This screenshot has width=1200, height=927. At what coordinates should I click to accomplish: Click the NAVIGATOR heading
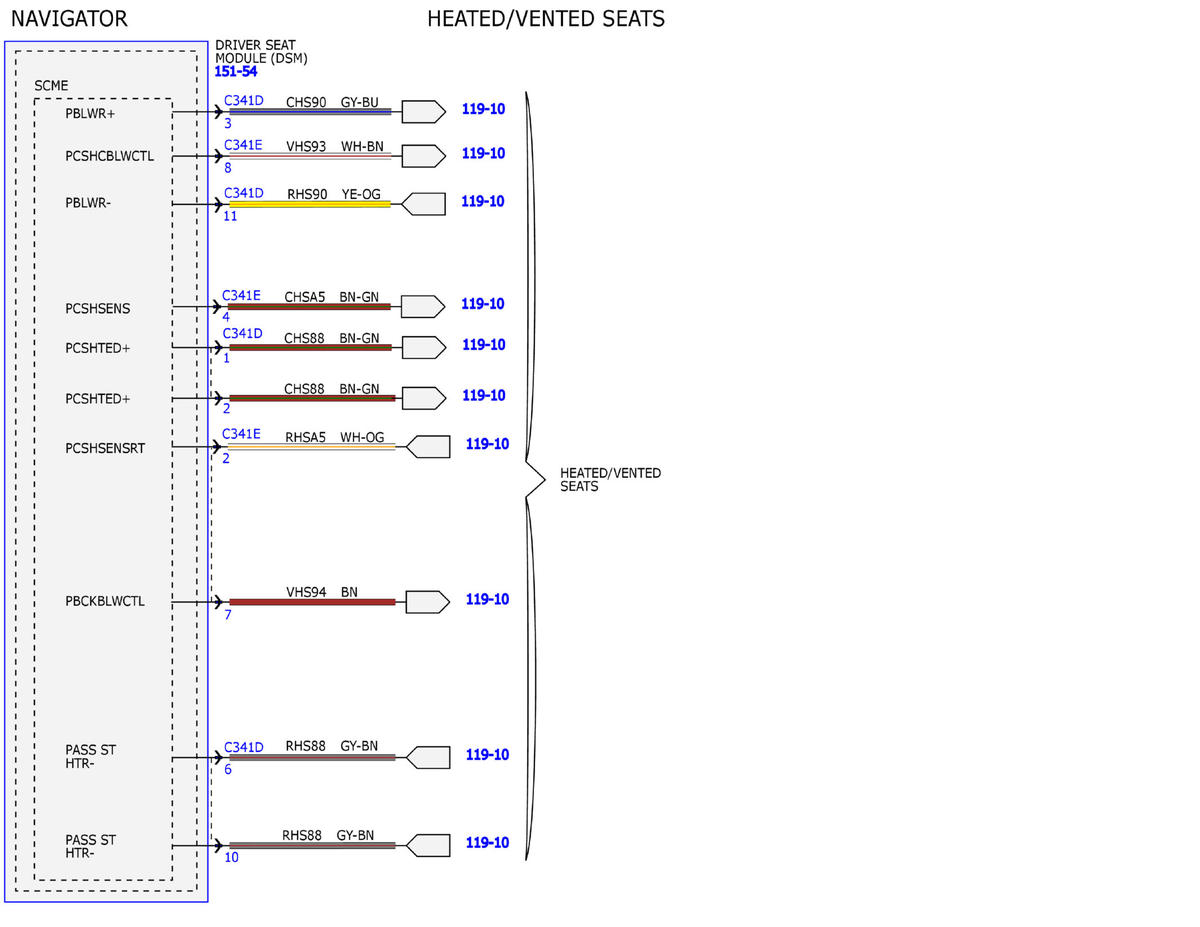(x=69, y=18)
